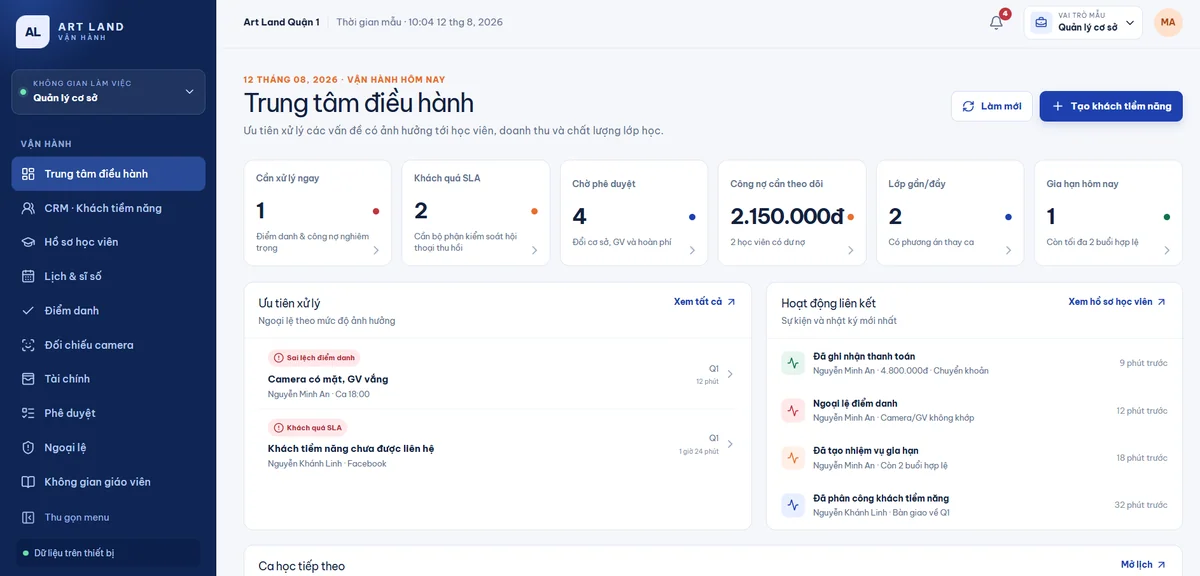Click the Điểm danh checkmark icon
This screenshot has width=1200, height=576.
(28, 310)
